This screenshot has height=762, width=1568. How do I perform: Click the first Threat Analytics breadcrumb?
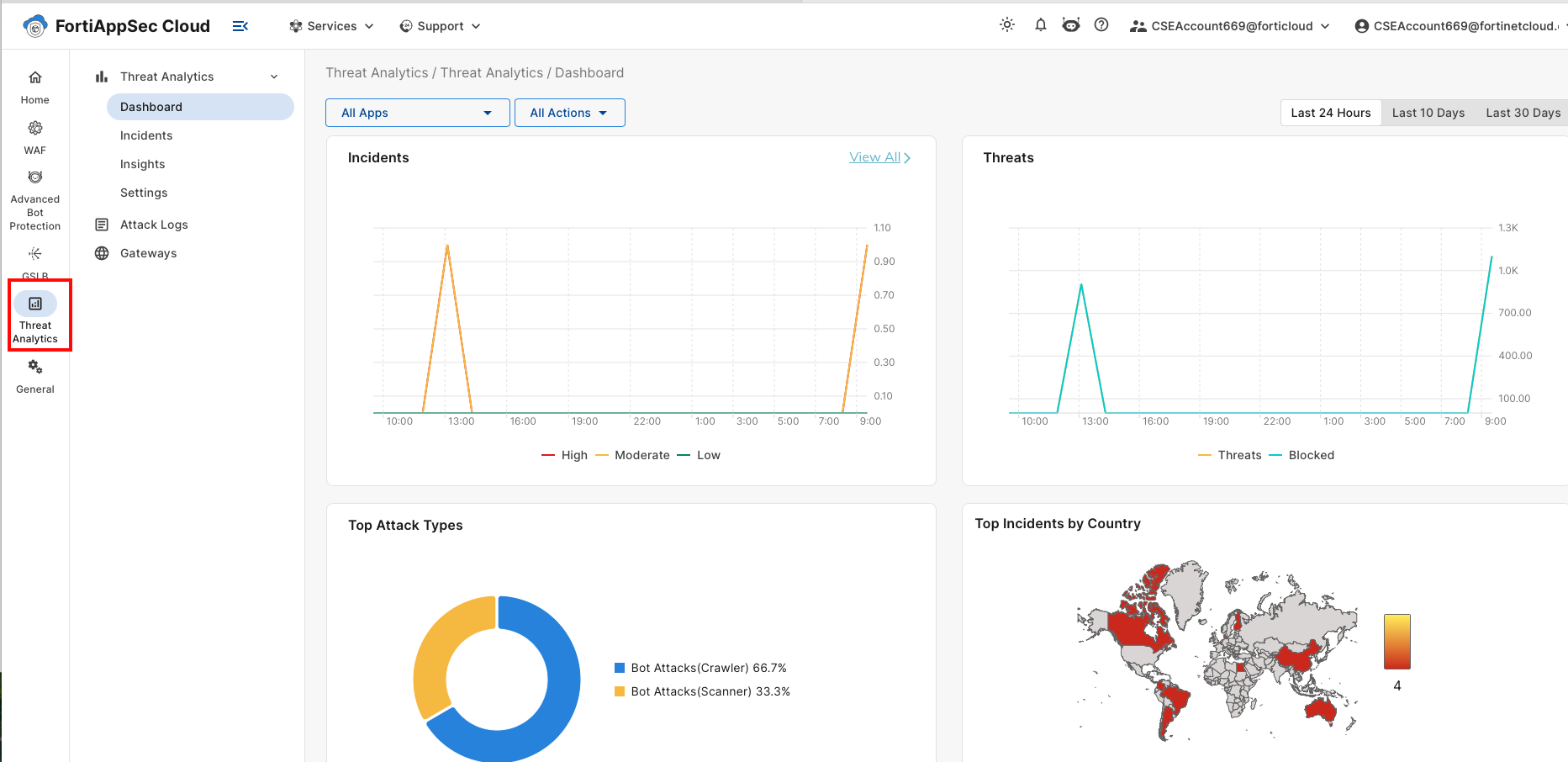tap(377, 73)
